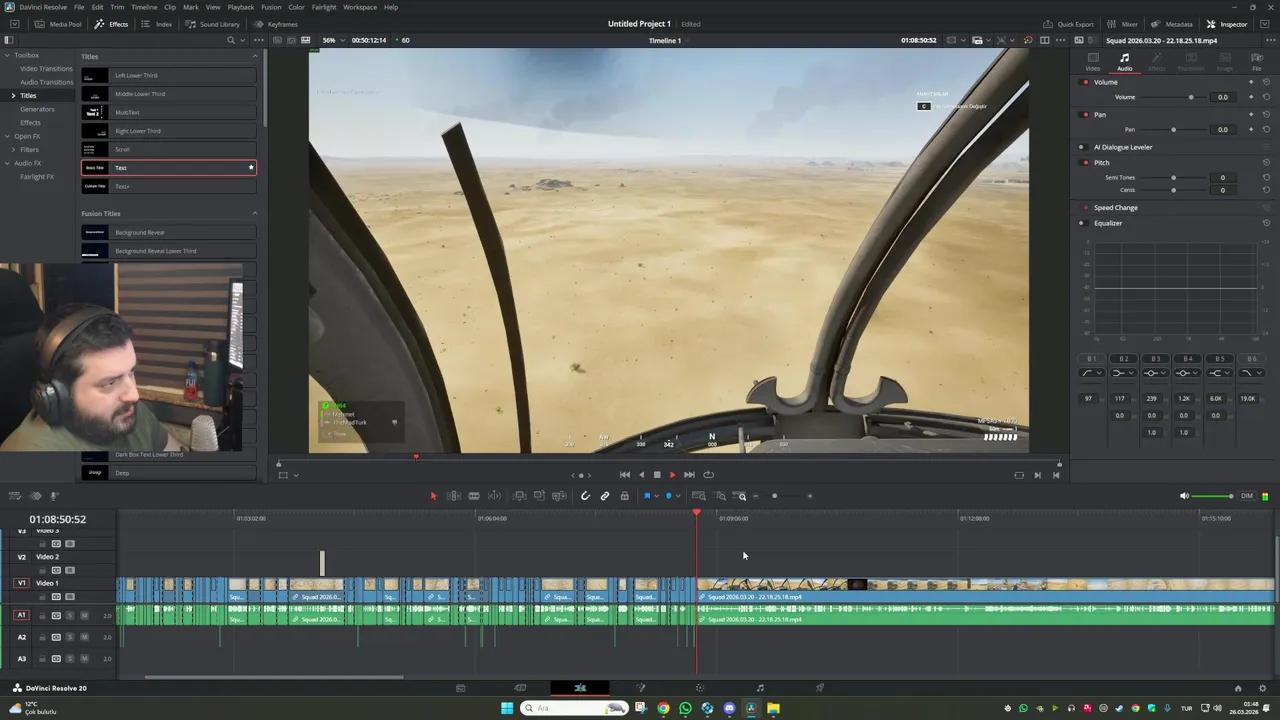
Task: Click the Insert Clip edit icon
Action: pyautogui.click(x=519, y=496)
